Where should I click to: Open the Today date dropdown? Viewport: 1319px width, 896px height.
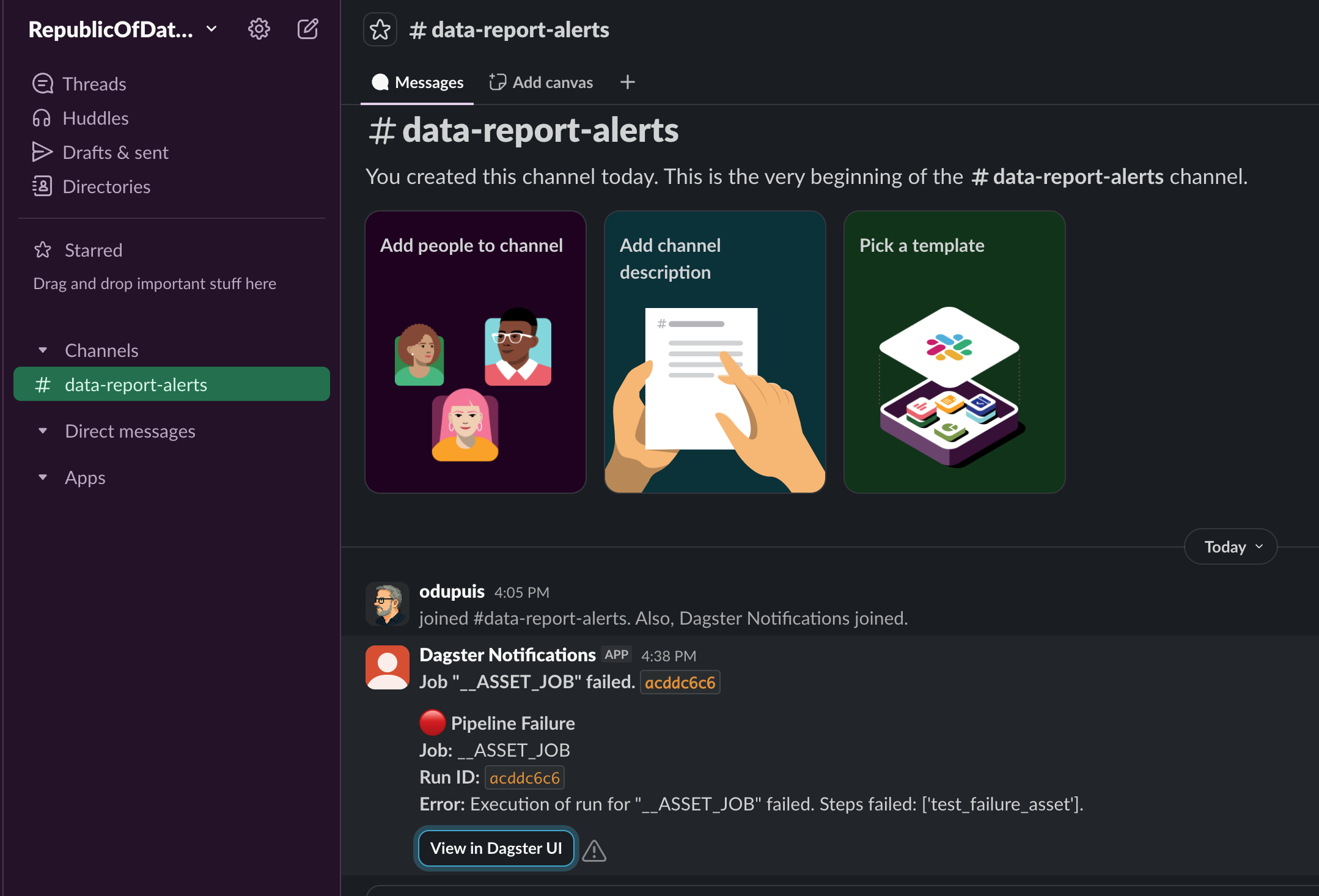pyautogui.click(x=1230, y=546)
